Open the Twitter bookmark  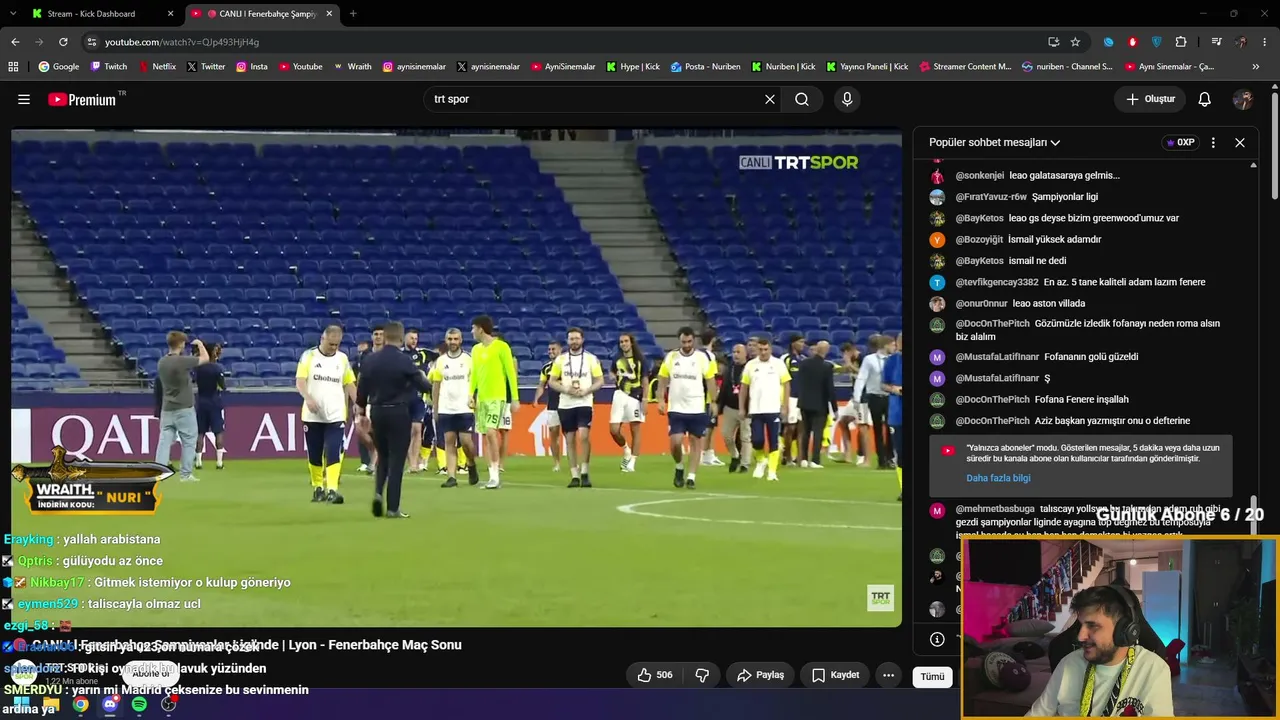[206, 67]
